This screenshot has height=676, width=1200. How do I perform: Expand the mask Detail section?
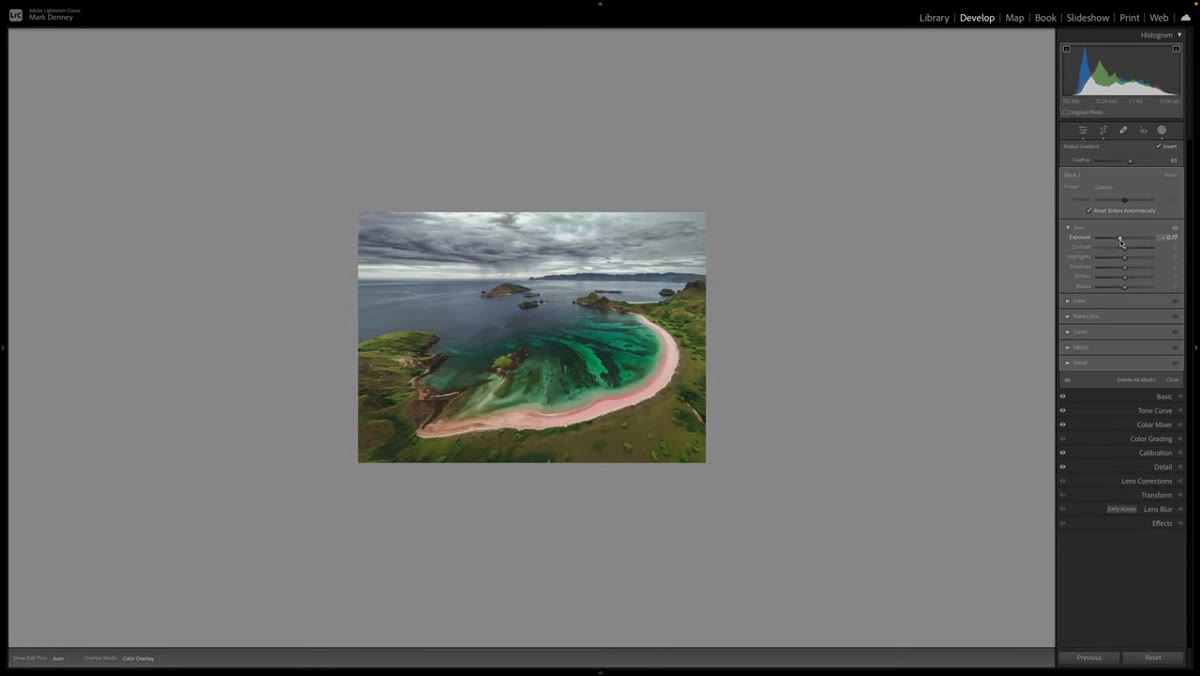click(1068, 363)
